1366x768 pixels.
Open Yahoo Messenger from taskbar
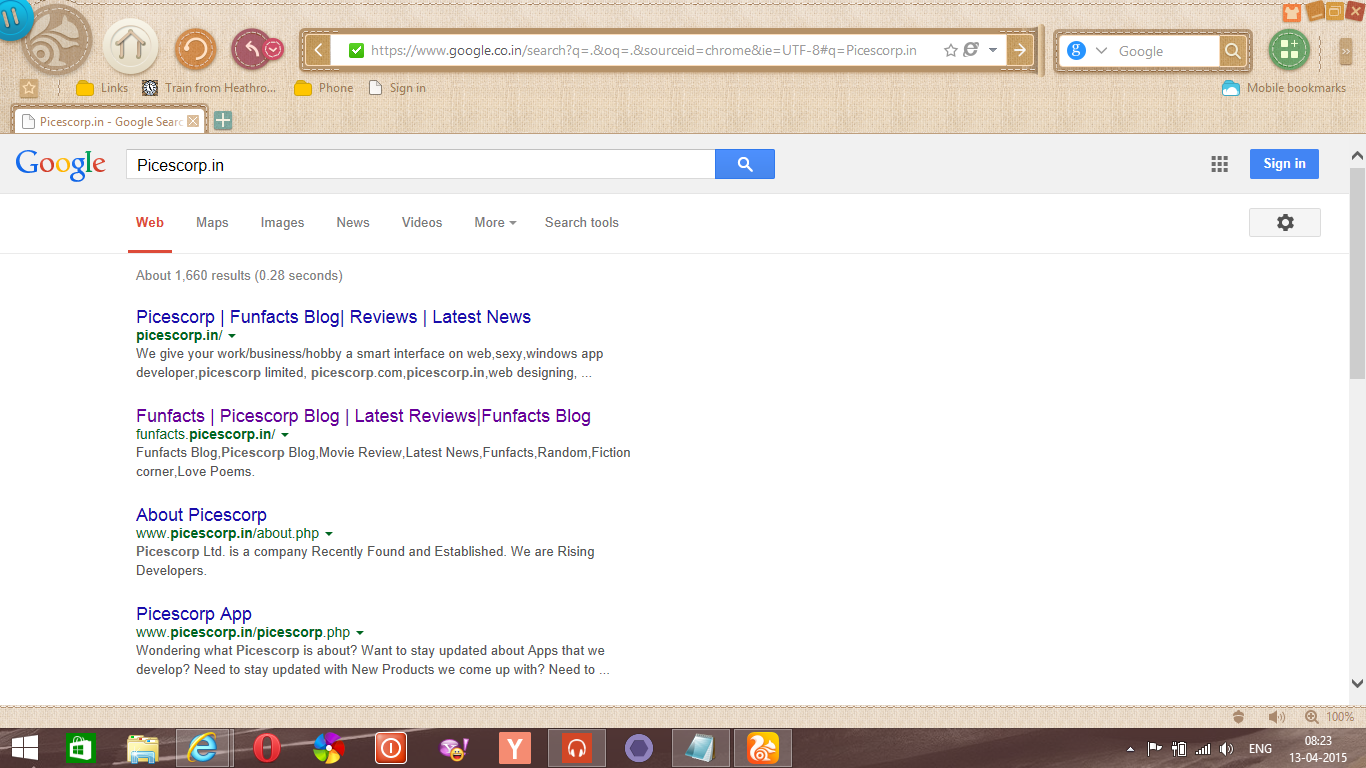tap(452, 748)
